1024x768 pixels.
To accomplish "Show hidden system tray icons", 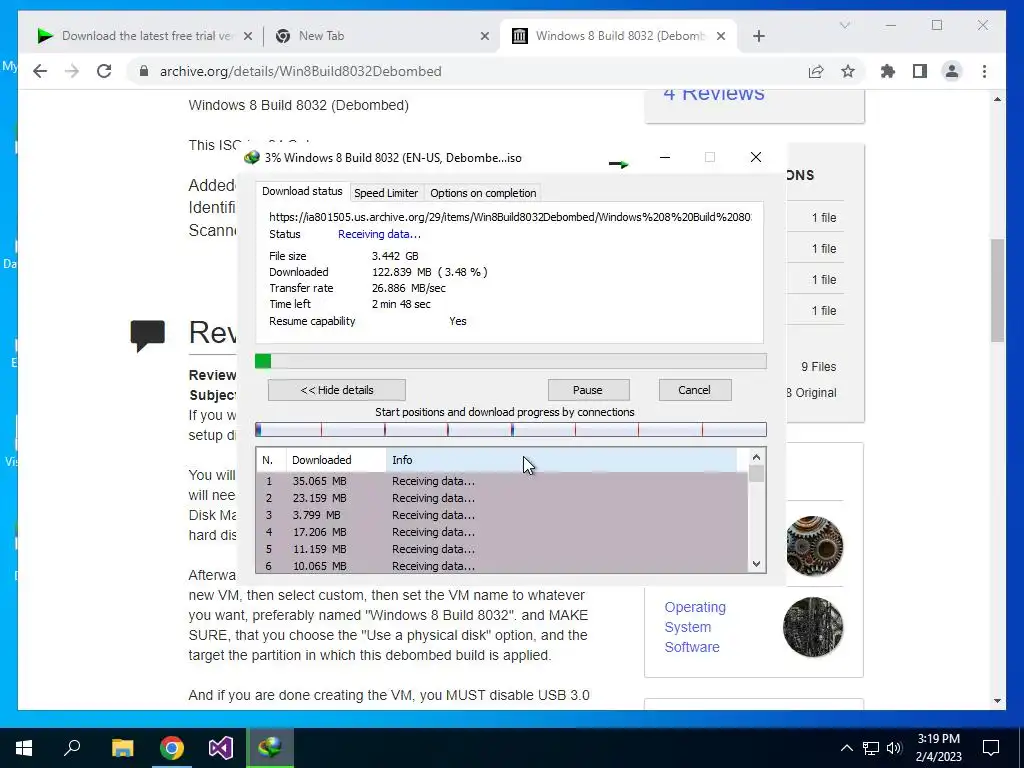I will pos(846,748).
